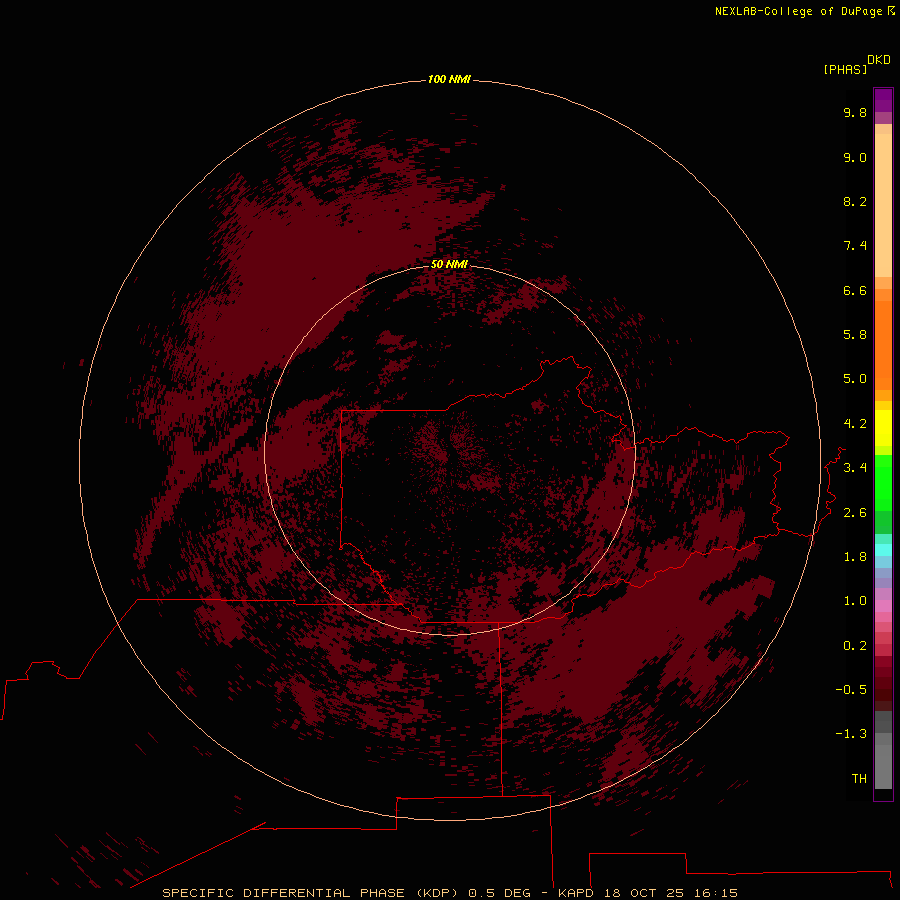Click the 9.0 color scale value
This screenshot has height=900, width=900.
point(855,157)
